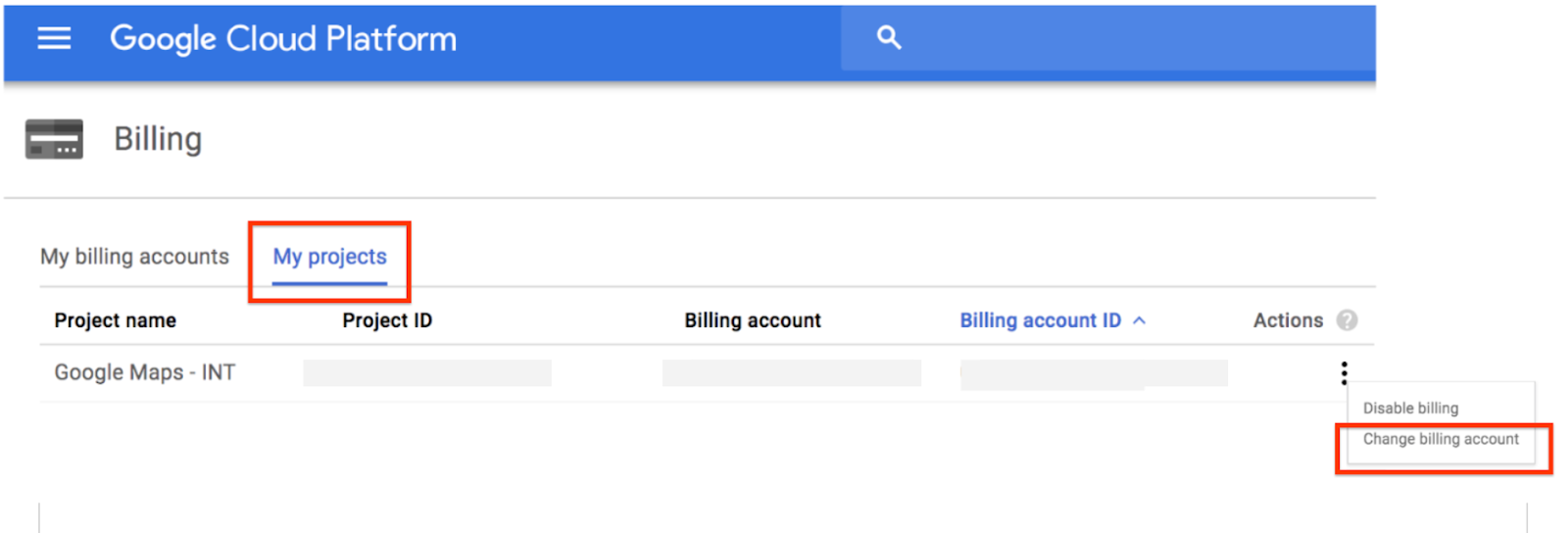Click the search magnifier icon

tap(889, 38)
